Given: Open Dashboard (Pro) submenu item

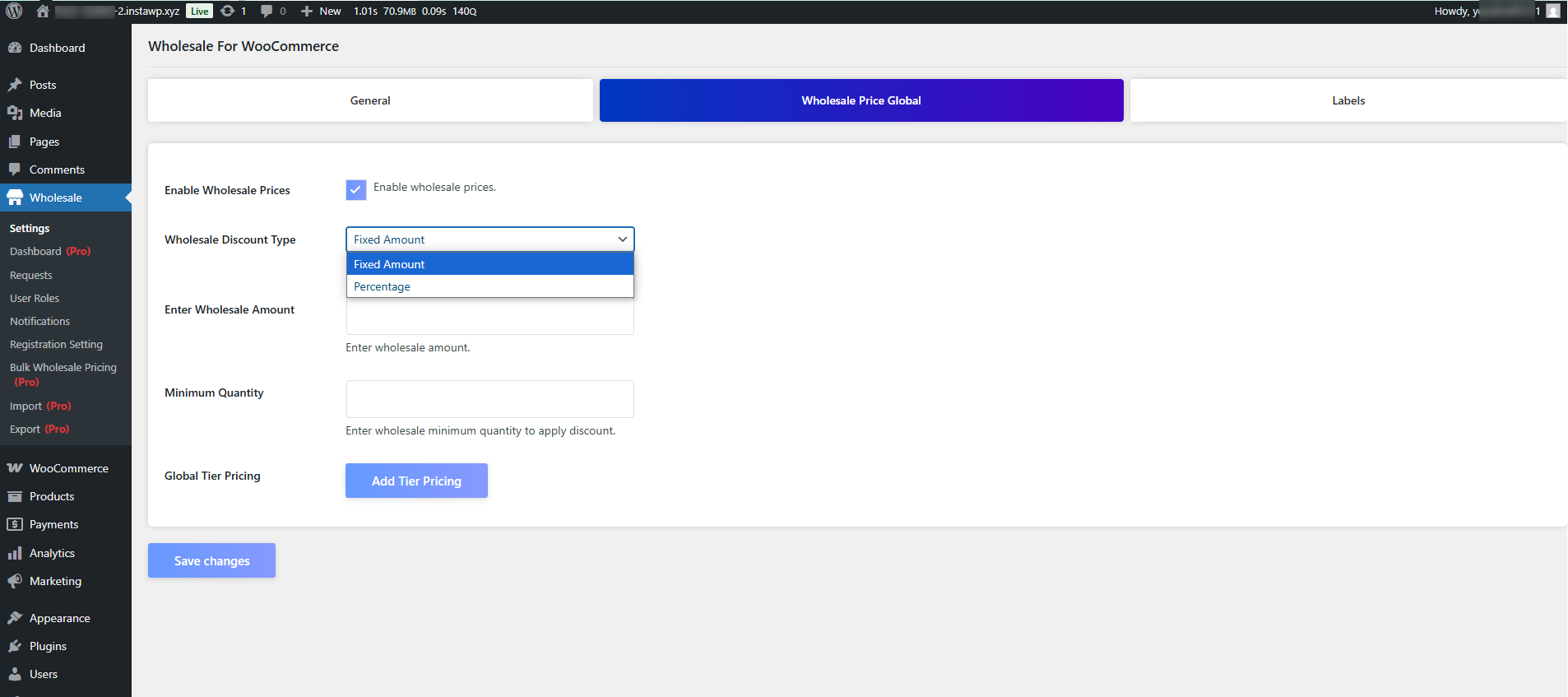Looking at the screenshot, I should tap(50, 252).
